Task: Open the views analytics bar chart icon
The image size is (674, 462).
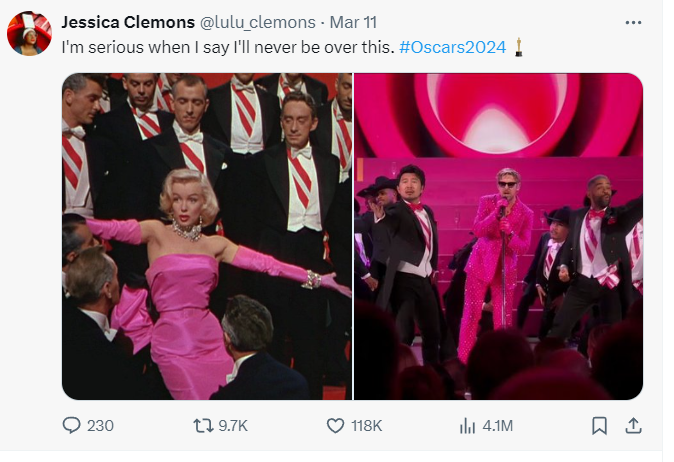Action: 467,426
